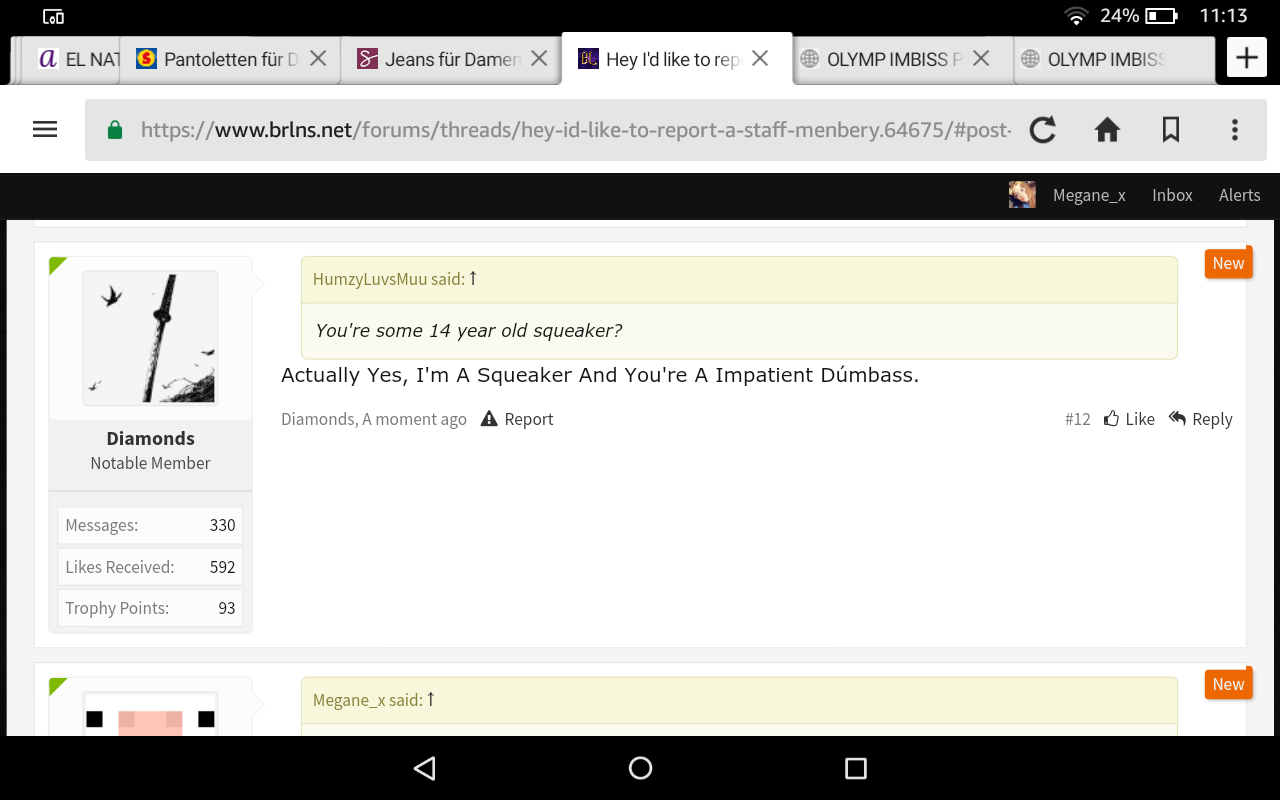Open the three-dot browser options menu
This screenshot has height=800, width=1280.
[1235, 129]
